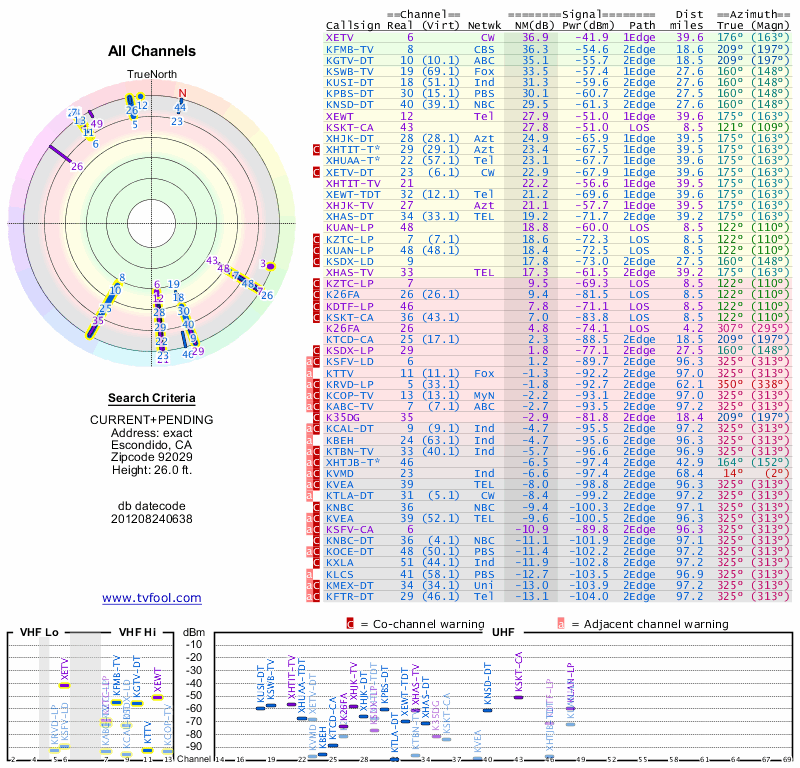Image resolution: width=800 pixels, height=768 pixels.
Task: Click the co-channel warning icon beside XHTIT-T*
Action: [x=317, y=149]
